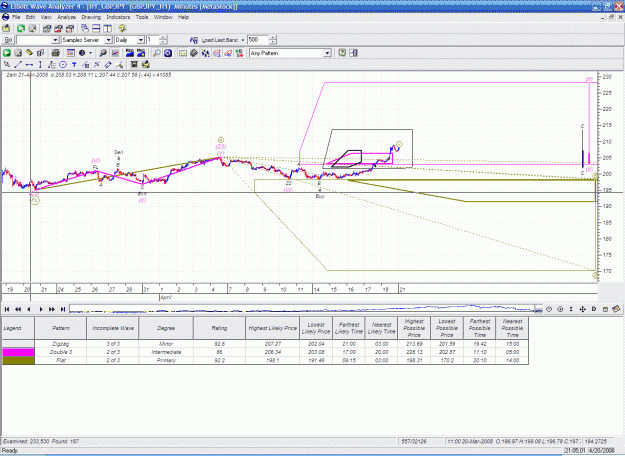Select the horizontal line drawing tool
Image resolution: width=625 pixels, height=456 pixels.
(29, 64)
